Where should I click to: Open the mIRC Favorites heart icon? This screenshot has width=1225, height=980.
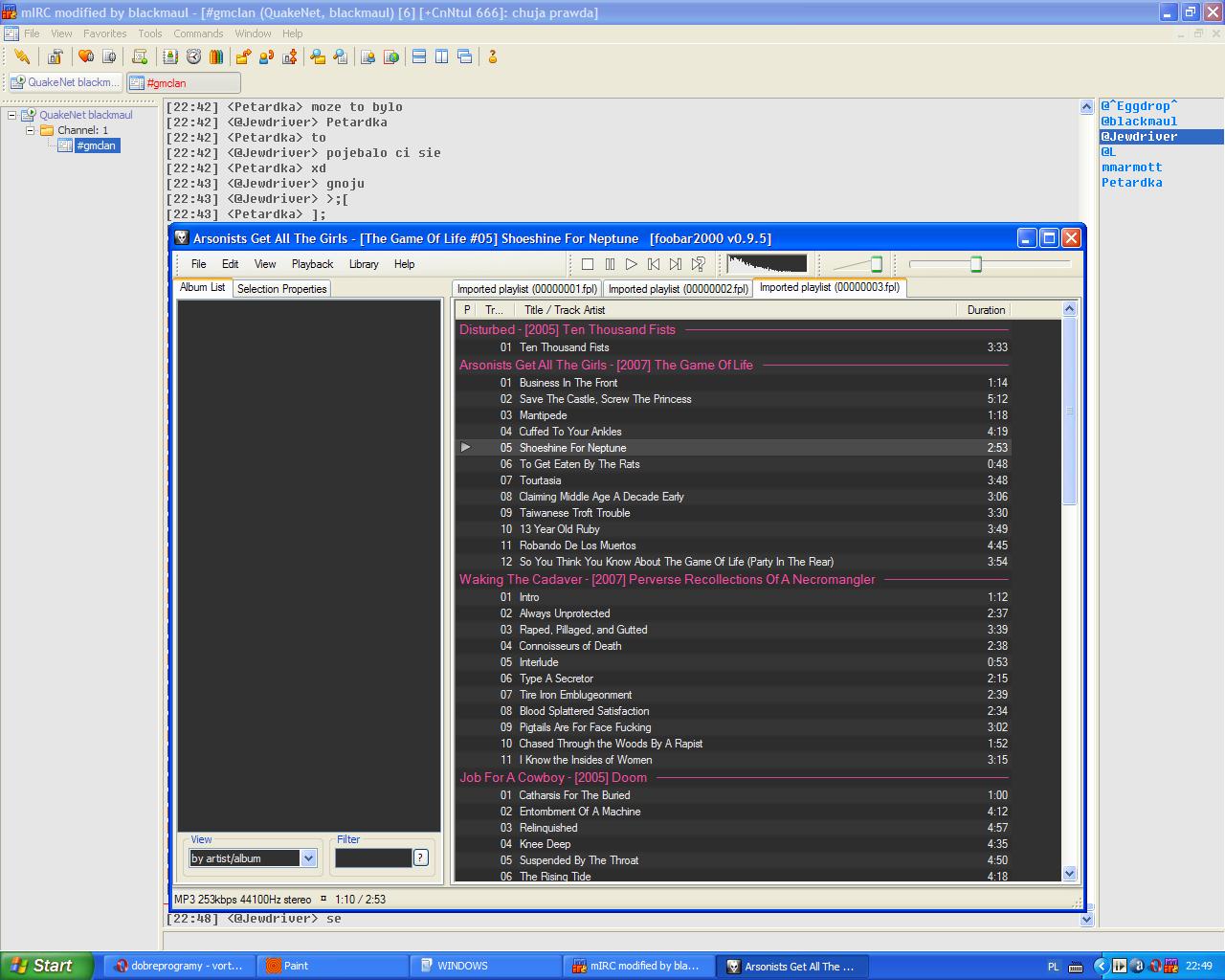click(x=86, y=56)
